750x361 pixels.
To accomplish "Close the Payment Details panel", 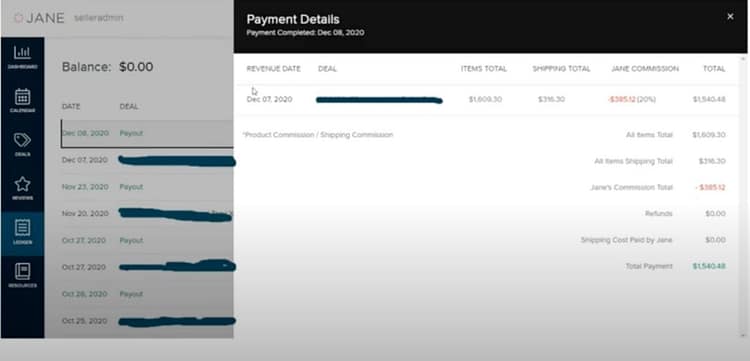I will 730,17.
